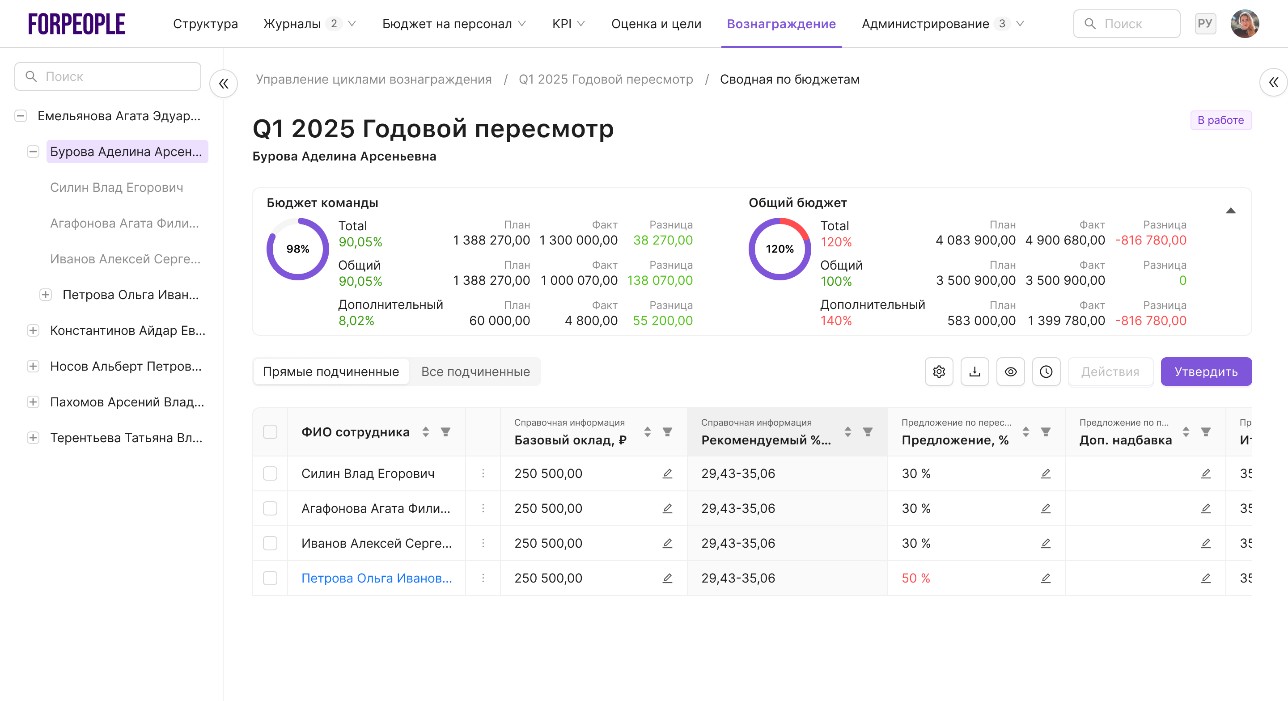Collapse Бурова Аделина in the sidebar tree
This screenshot has width=1288, height=701.
(33, 151)
